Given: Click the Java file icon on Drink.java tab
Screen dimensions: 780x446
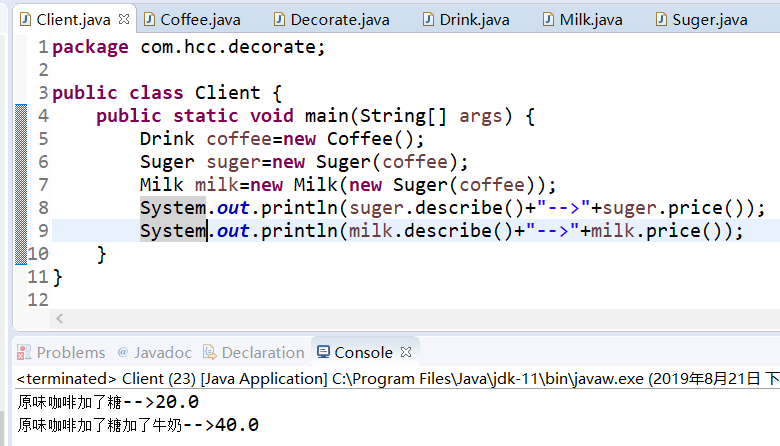Looking at the screenshot, I should pos(428,19).
